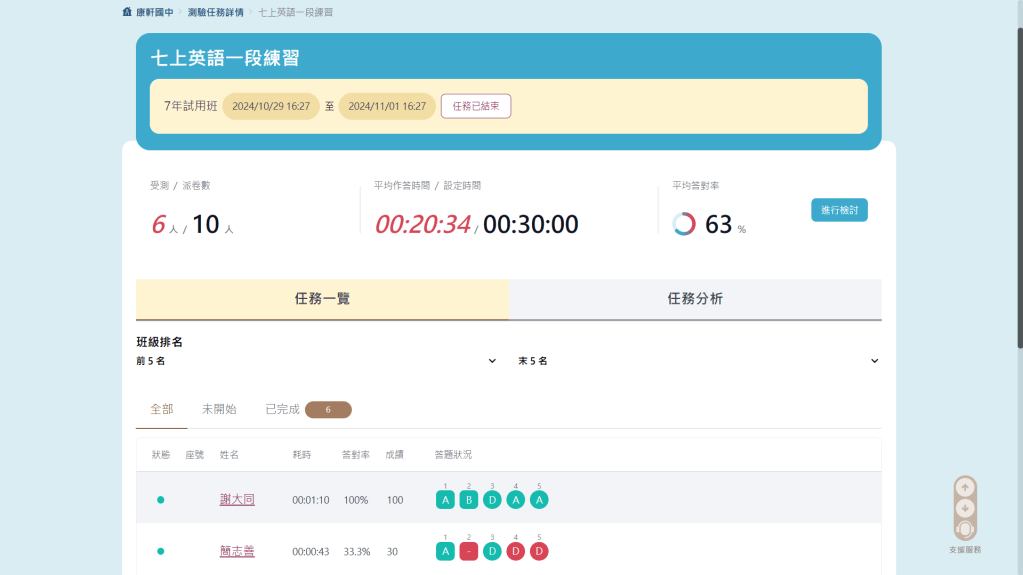
Task: Go to 測驗任務詳情 breadcrumb link
Action: (x=215, y=13)
